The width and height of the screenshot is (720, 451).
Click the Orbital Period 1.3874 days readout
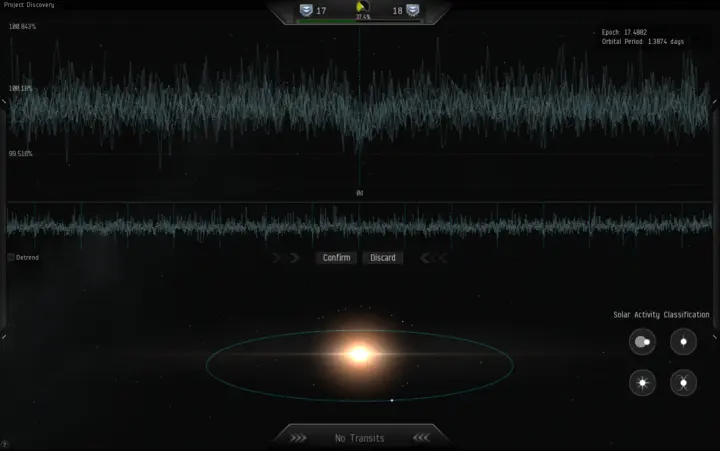[x=643, y=42]
